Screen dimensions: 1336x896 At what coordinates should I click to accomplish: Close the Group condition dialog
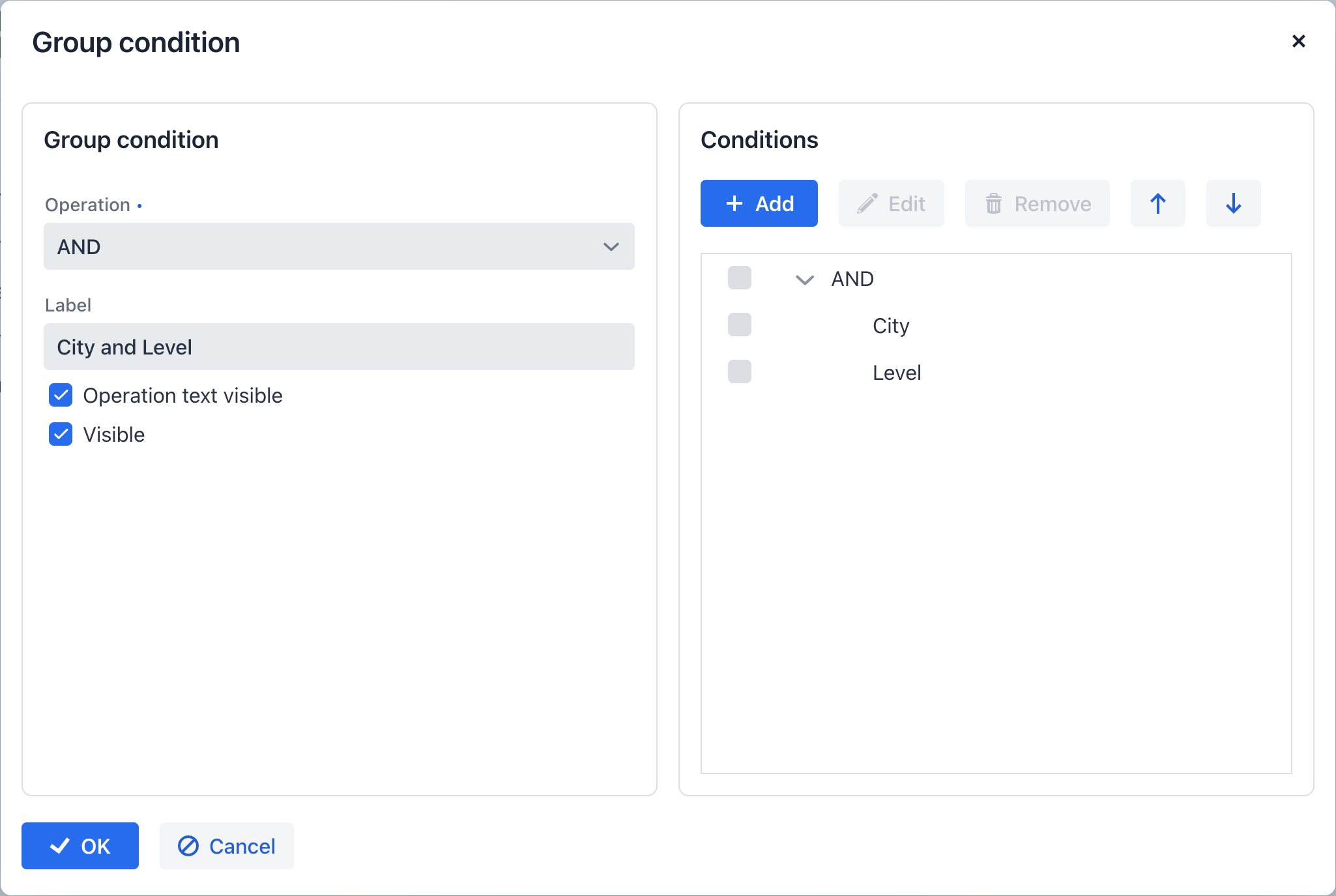(x=1299, y=42)
